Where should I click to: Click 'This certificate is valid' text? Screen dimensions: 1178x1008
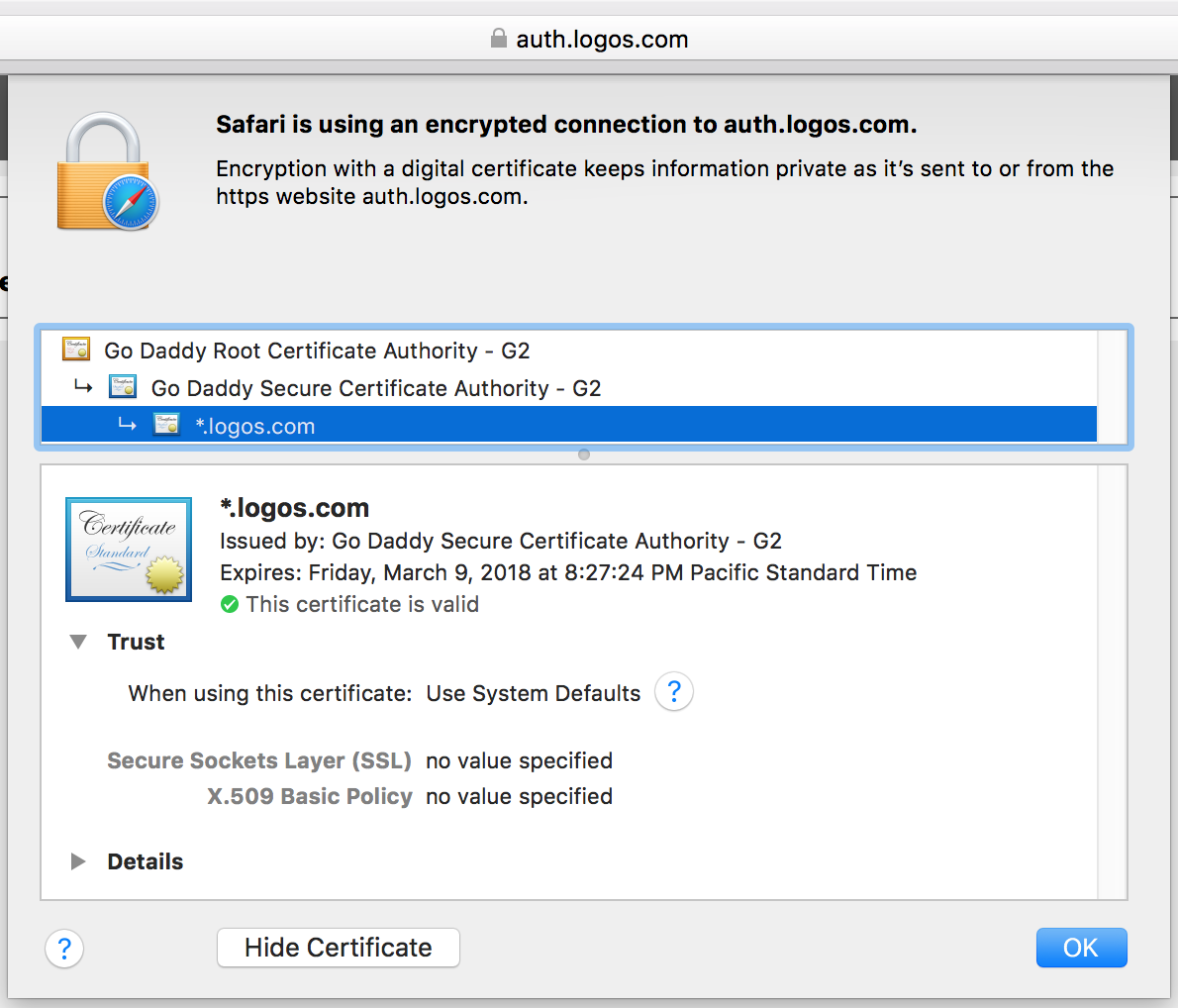(x=362, y=604)
